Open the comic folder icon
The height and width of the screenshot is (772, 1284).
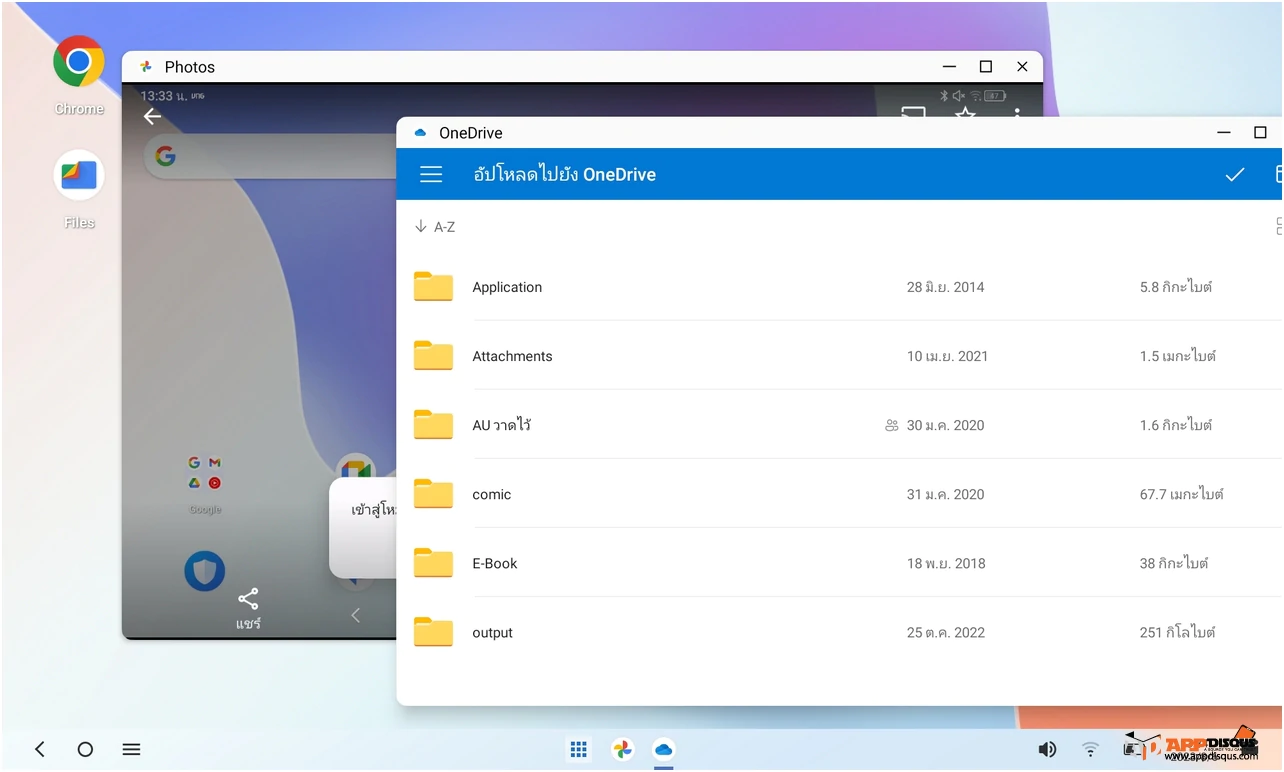433,493
